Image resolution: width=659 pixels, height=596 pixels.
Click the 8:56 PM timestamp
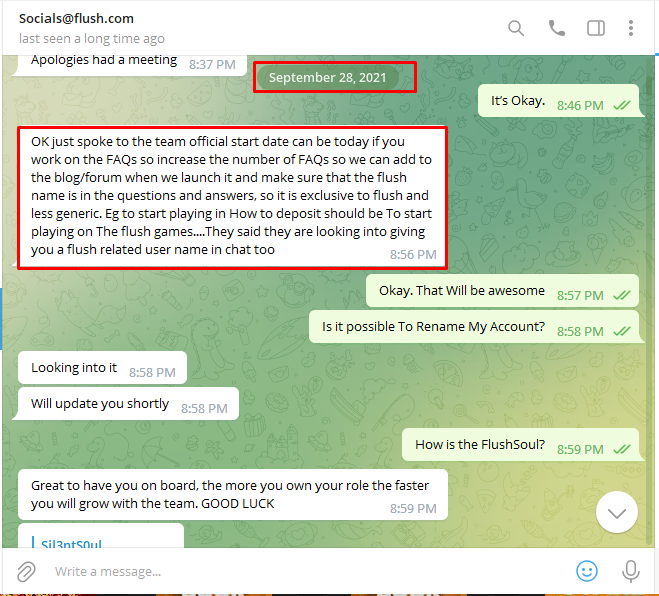coord(413,255)
